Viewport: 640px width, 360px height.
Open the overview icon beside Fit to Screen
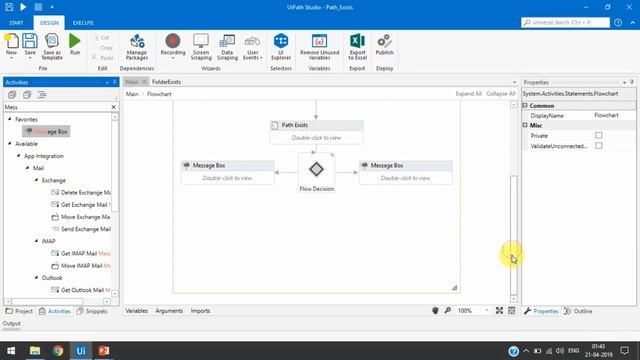click(511, 311)
